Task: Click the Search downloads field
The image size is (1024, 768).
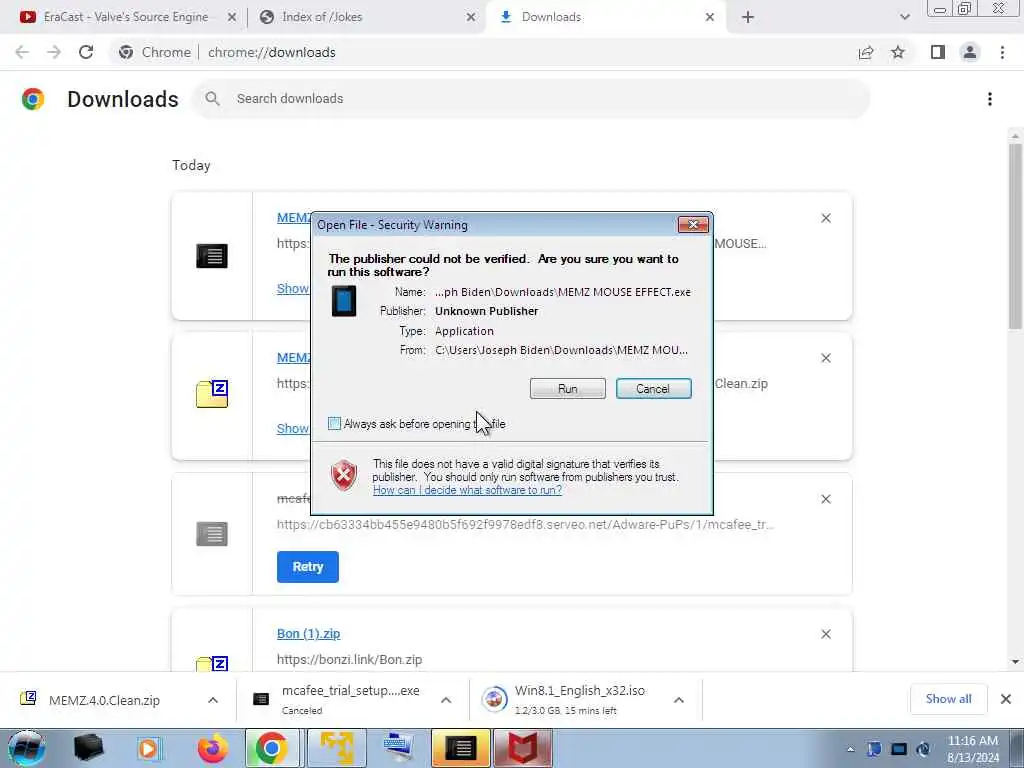Action: tap(532, 99)
